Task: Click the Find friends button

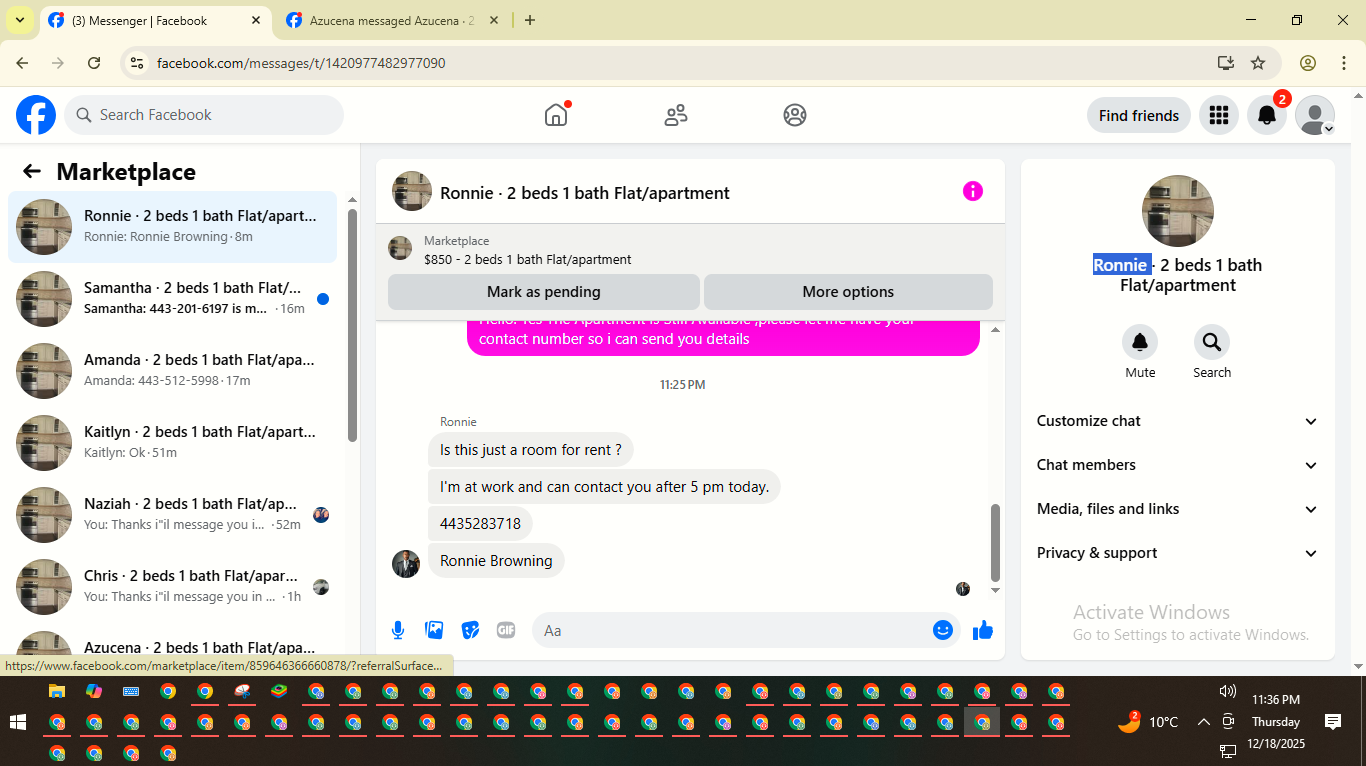Action: click(x=1139, y=115)
